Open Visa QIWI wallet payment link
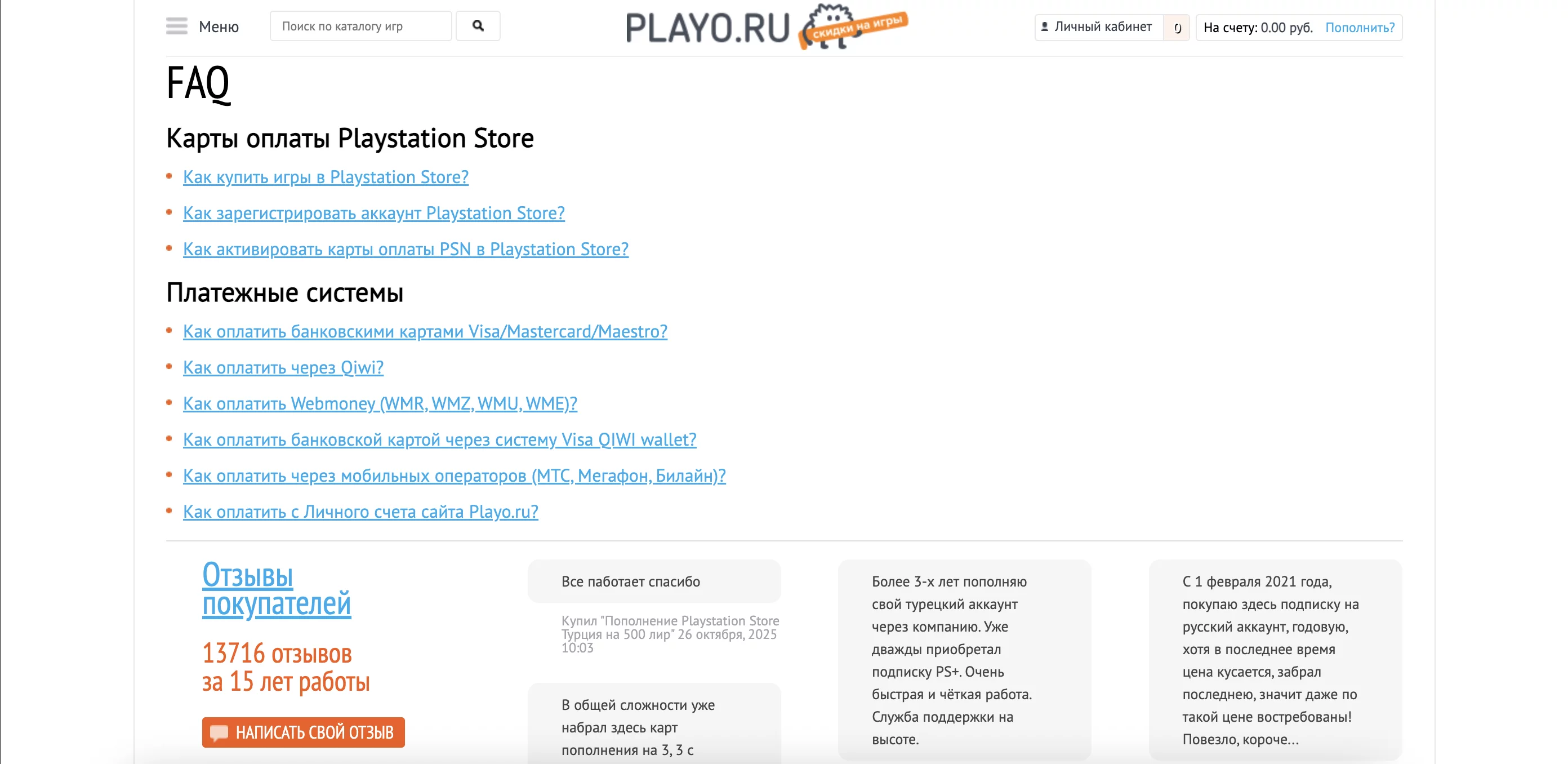 click(439, 439)
